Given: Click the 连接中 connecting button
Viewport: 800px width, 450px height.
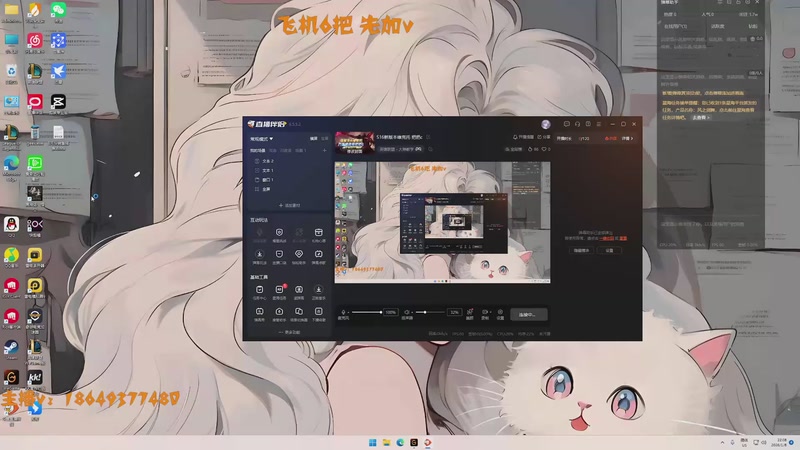Looking at the screenshot, I should (529, 314).
